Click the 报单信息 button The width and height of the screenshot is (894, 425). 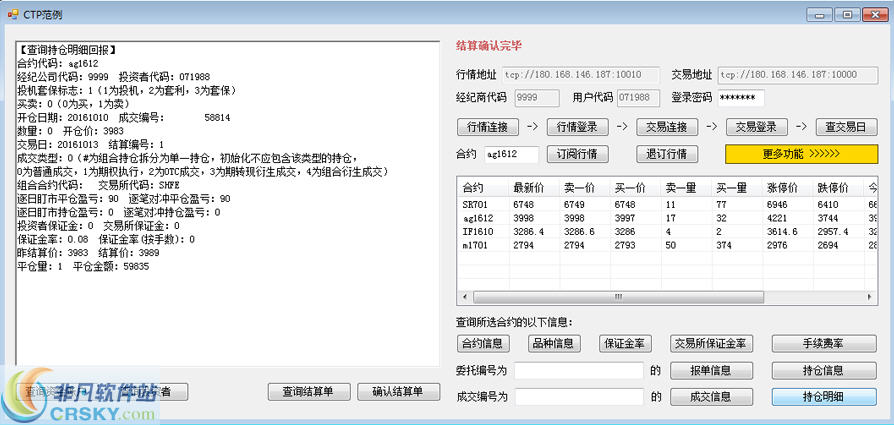coord(711,370)
